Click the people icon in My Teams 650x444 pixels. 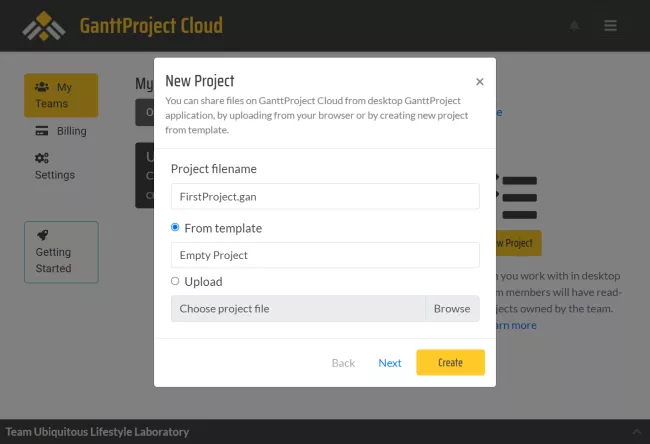click(42, 87)
